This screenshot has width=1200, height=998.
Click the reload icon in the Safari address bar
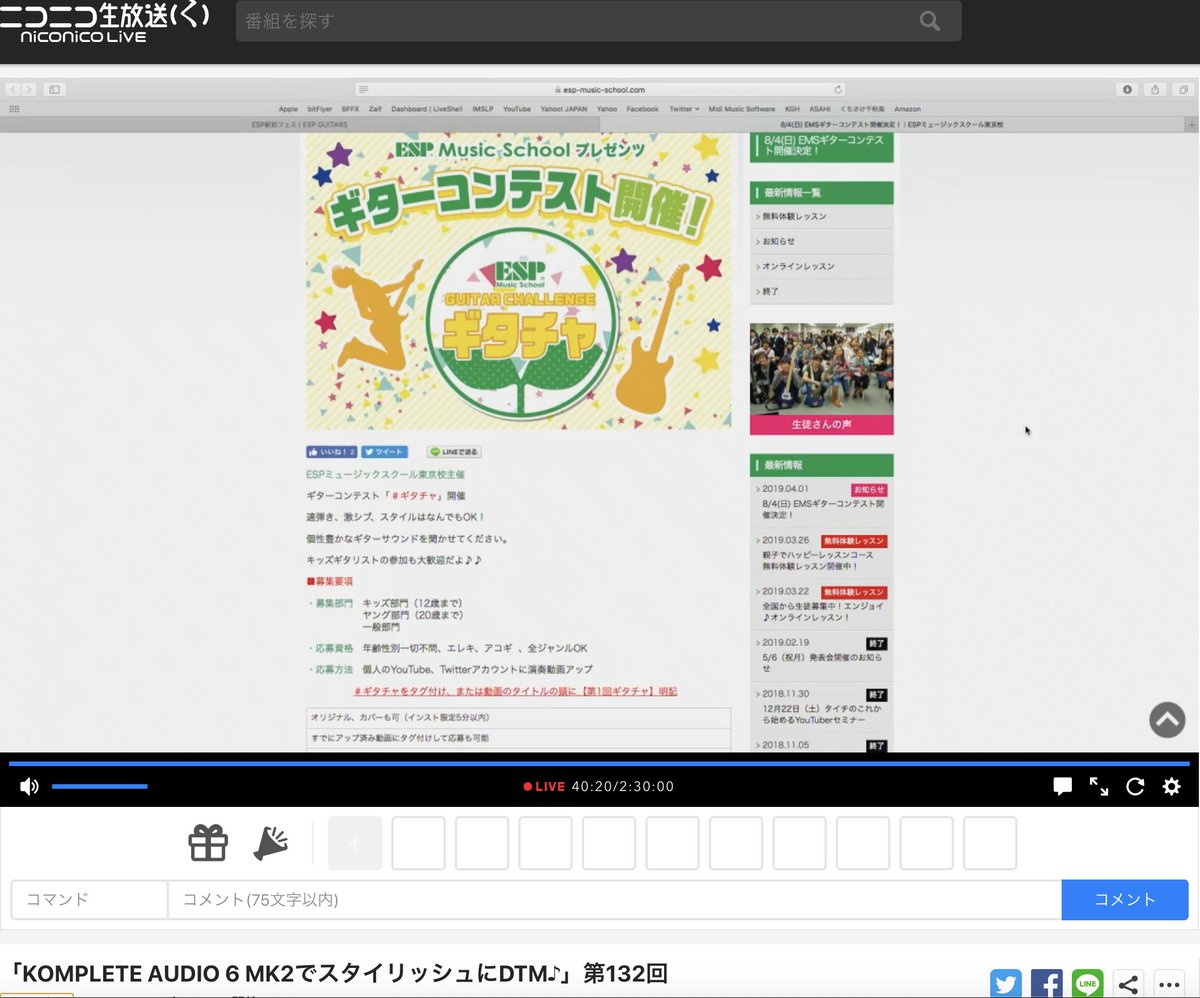click(838, 89)
